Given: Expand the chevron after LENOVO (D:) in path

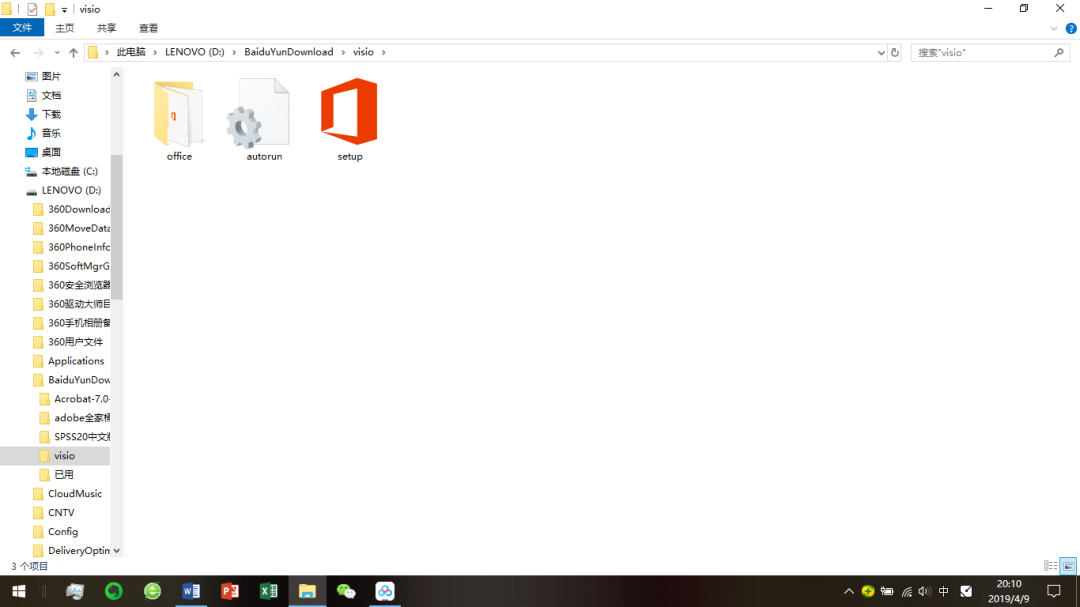Looking at the screenshot, I should (234, 52).
